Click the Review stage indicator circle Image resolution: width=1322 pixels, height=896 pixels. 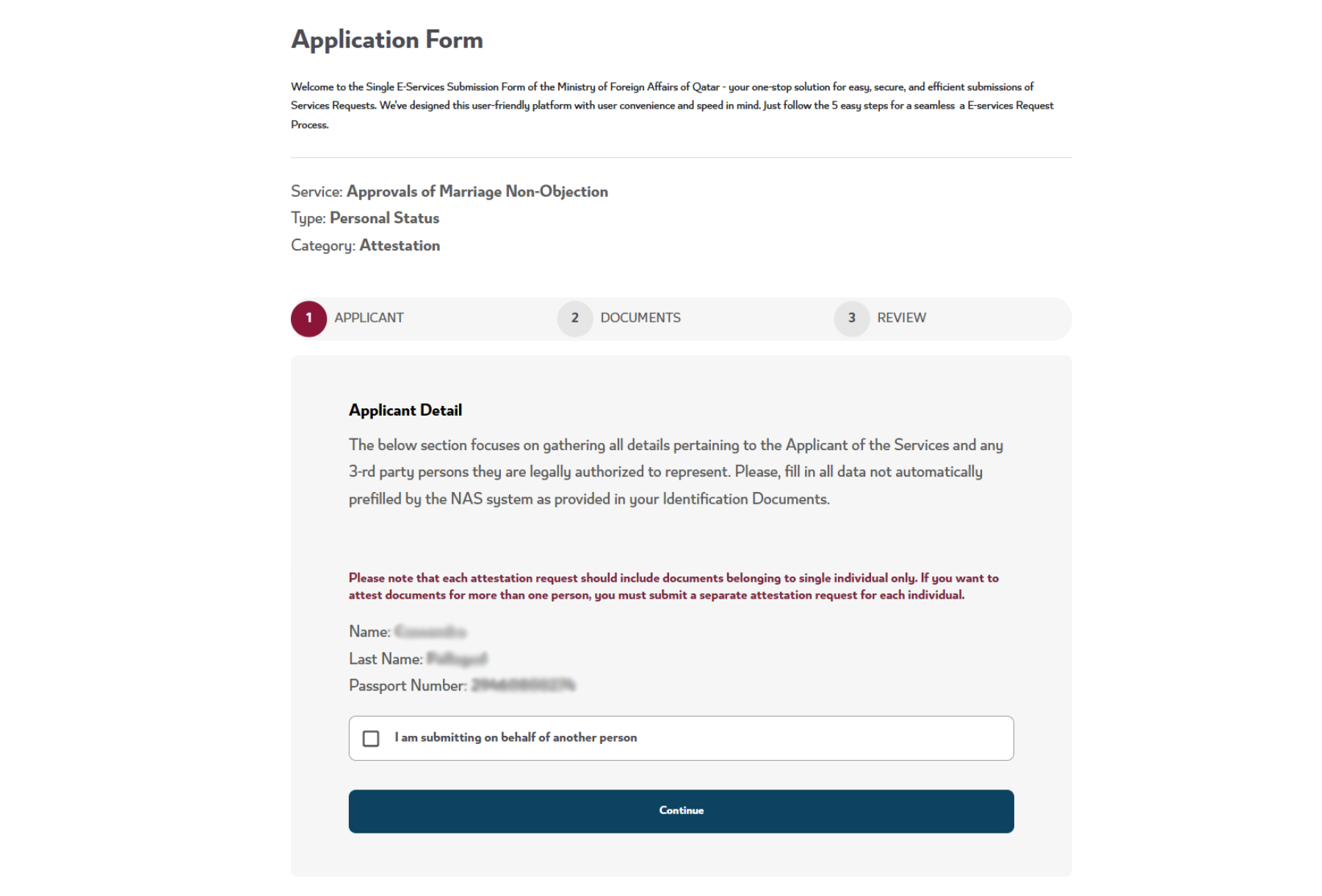(851, 318)
